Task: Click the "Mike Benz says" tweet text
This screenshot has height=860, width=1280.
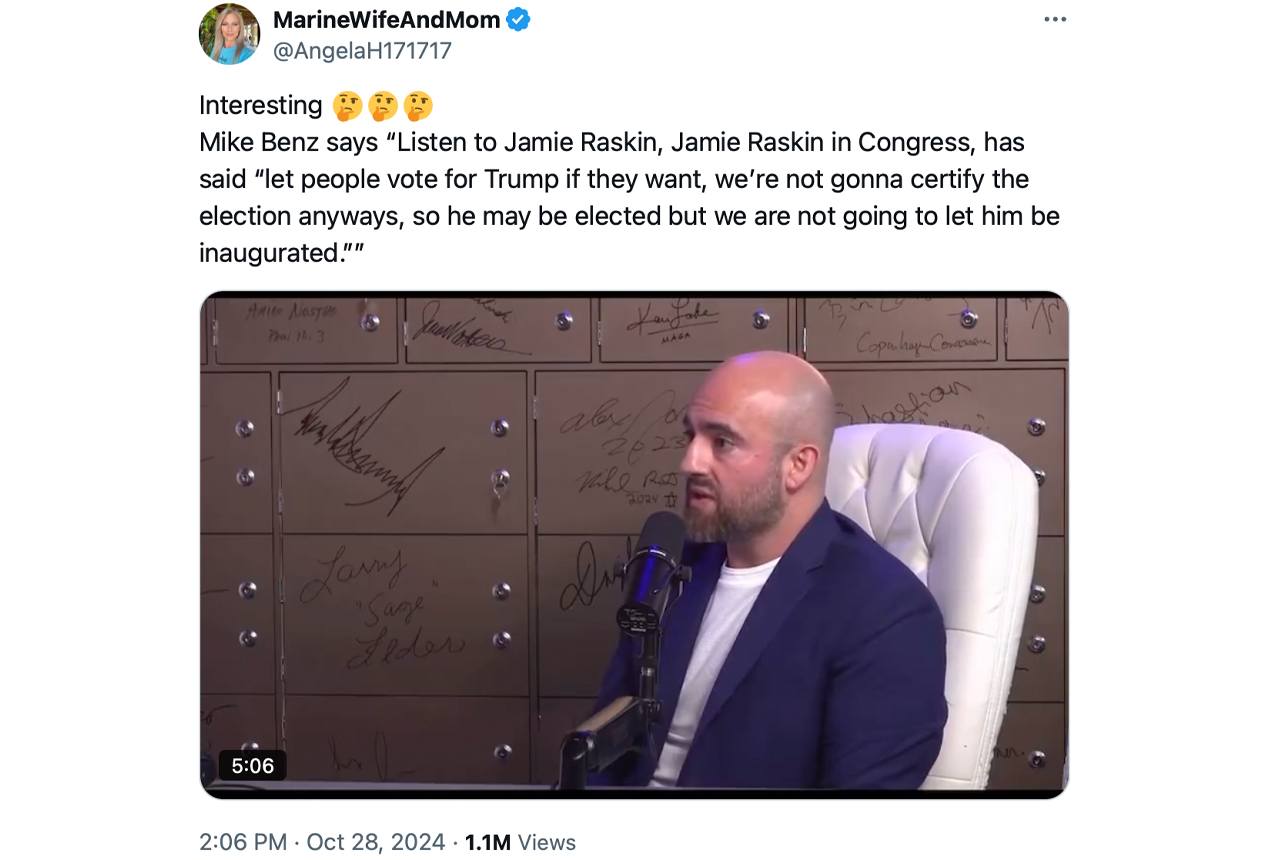Action: click(288, 143)
